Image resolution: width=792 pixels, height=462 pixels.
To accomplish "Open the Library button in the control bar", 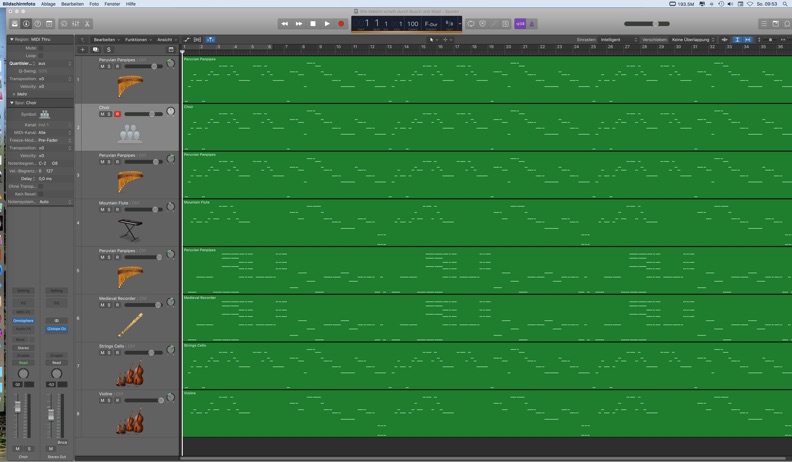I will coord(15,24).
